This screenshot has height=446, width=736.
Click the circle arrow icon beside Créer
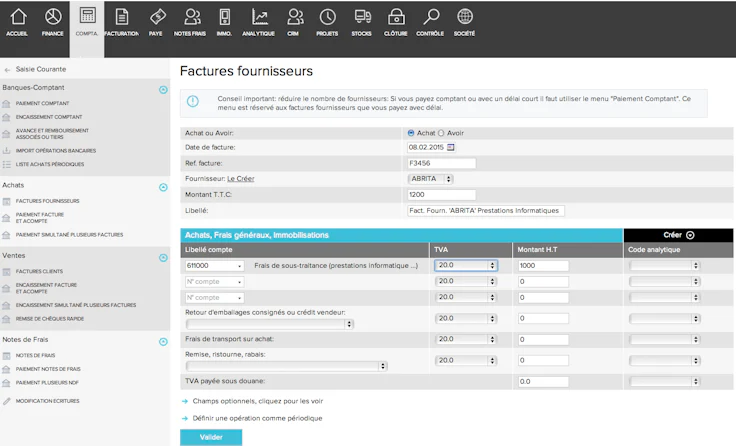coord(690,235)
